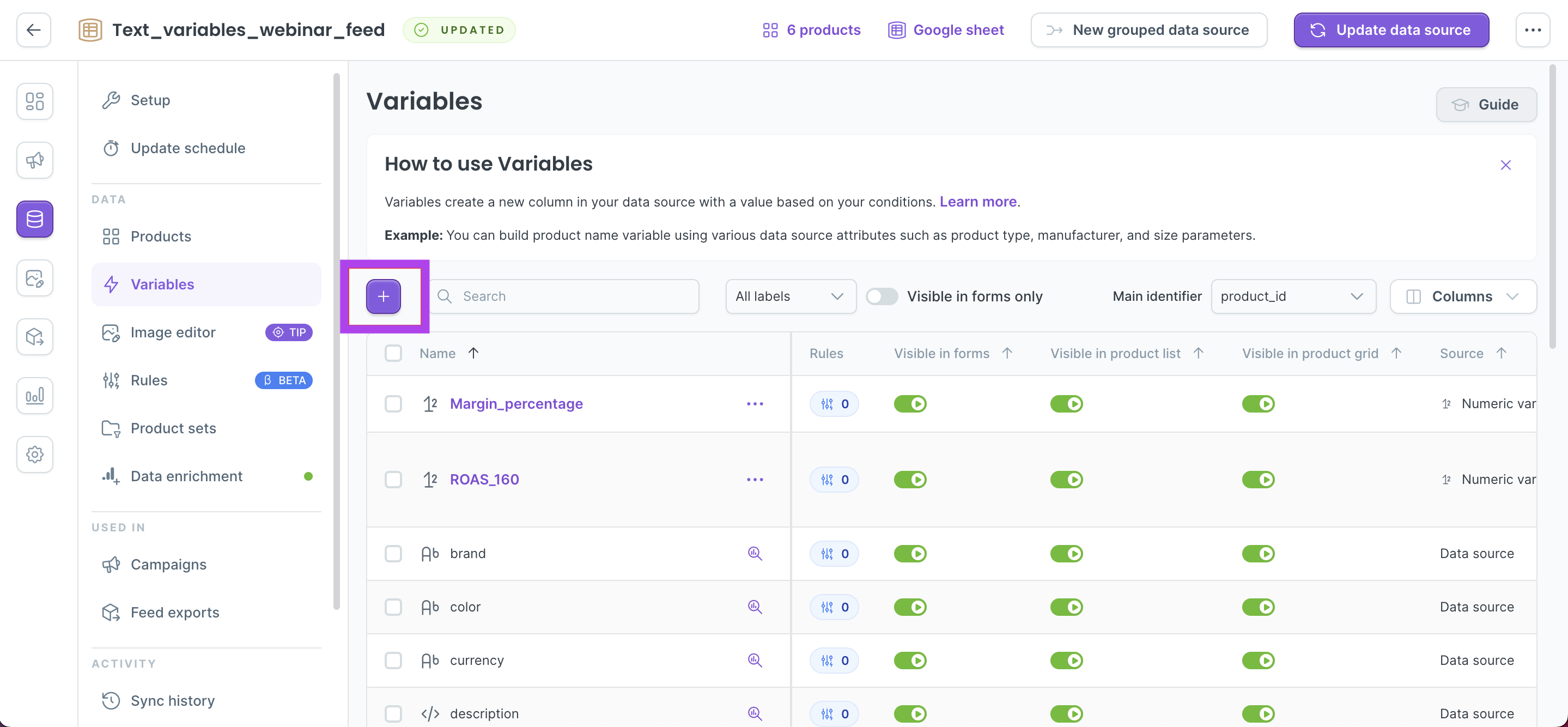Open the data sources database sidebar icon

35,219
